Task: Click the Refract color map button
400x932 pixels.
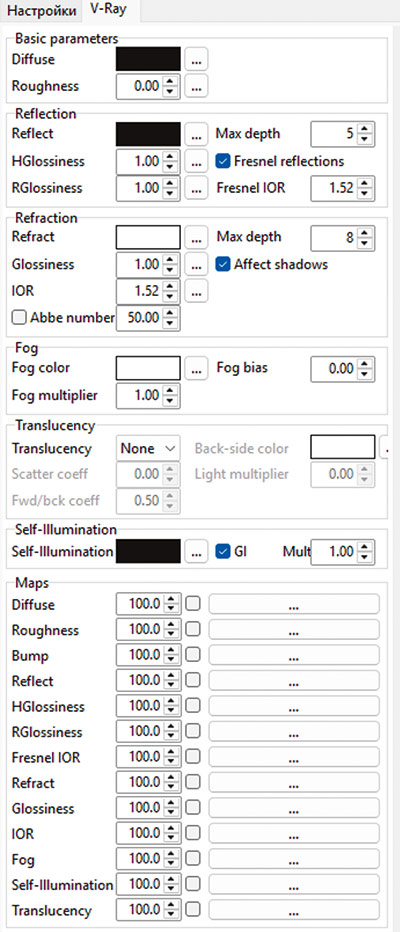Action: click(196, 237)
